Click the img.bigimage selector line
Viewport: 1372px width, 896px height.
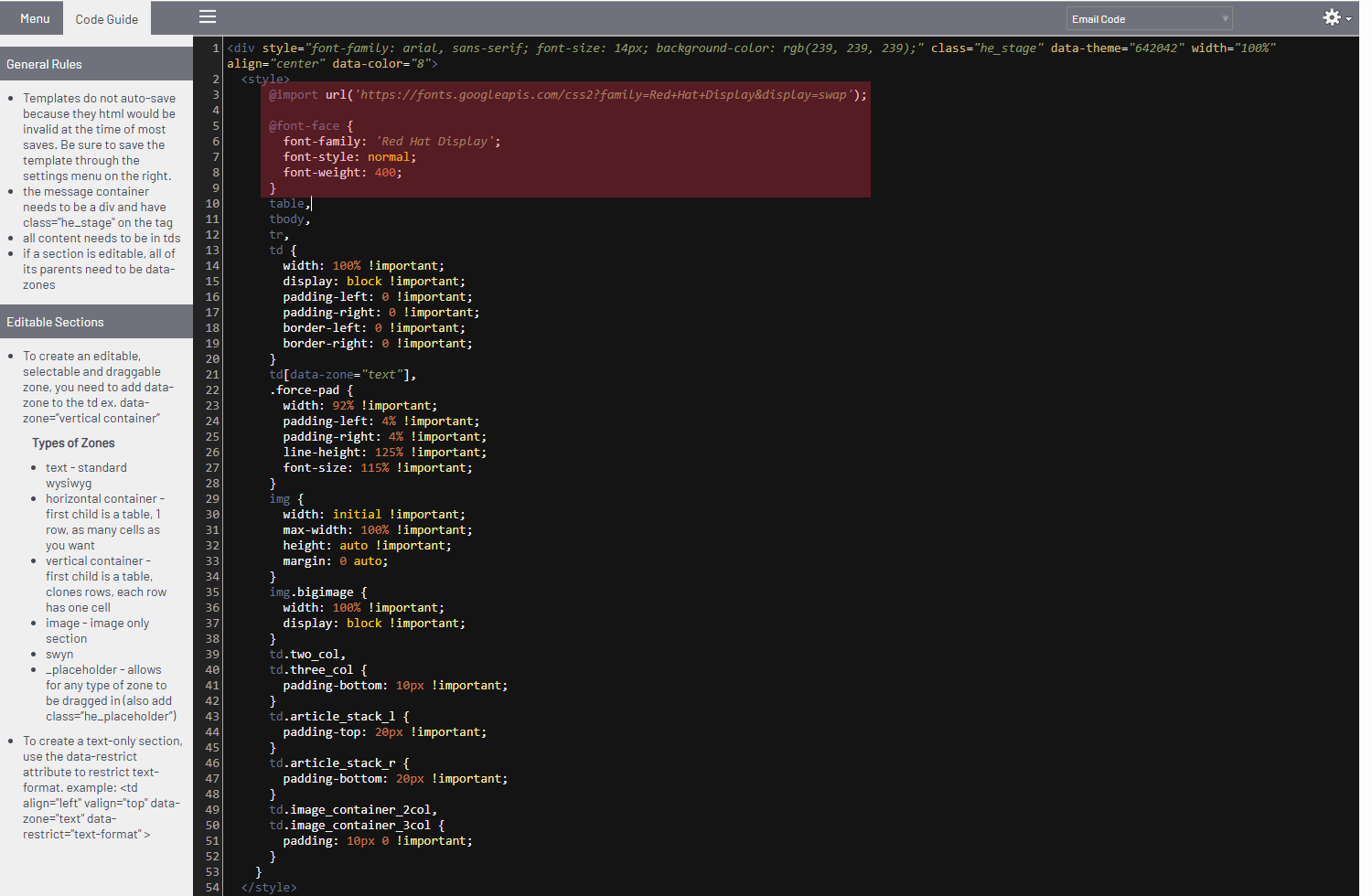click(316, 592)
